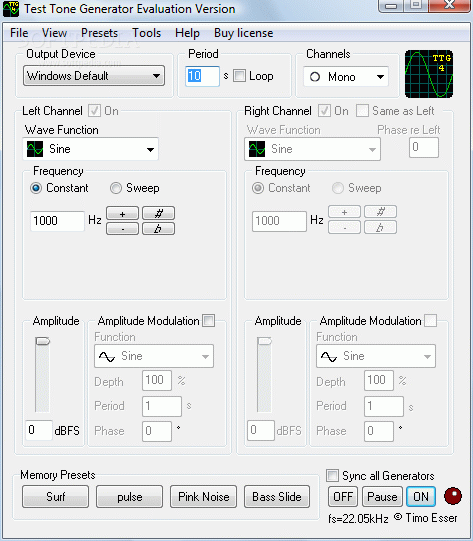Click right modulation Period field

[384, 406]
